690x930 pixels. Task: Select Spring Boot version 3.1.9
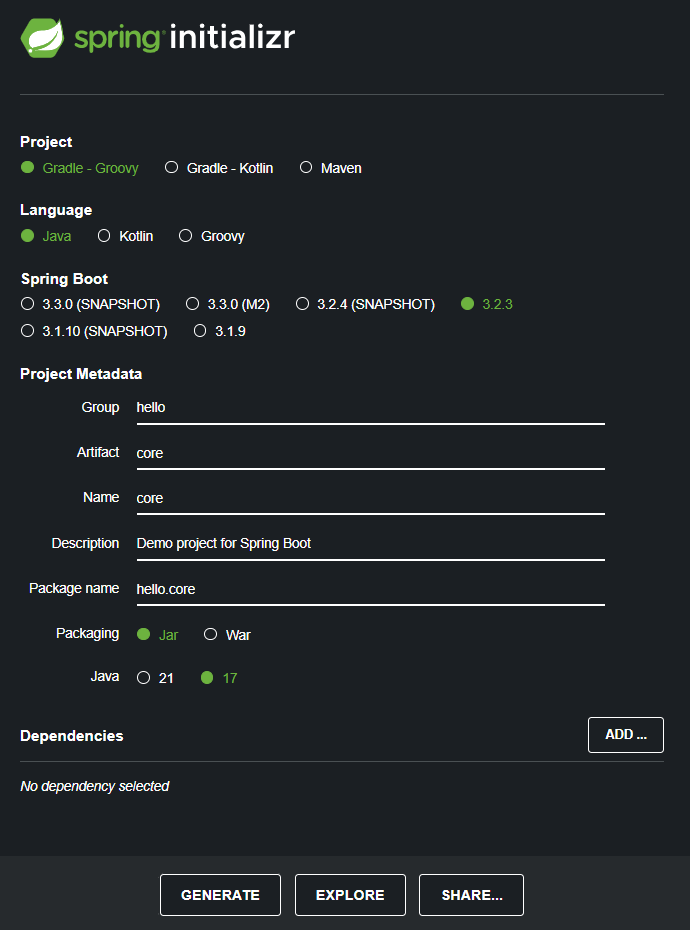click(x=220, y=331)
